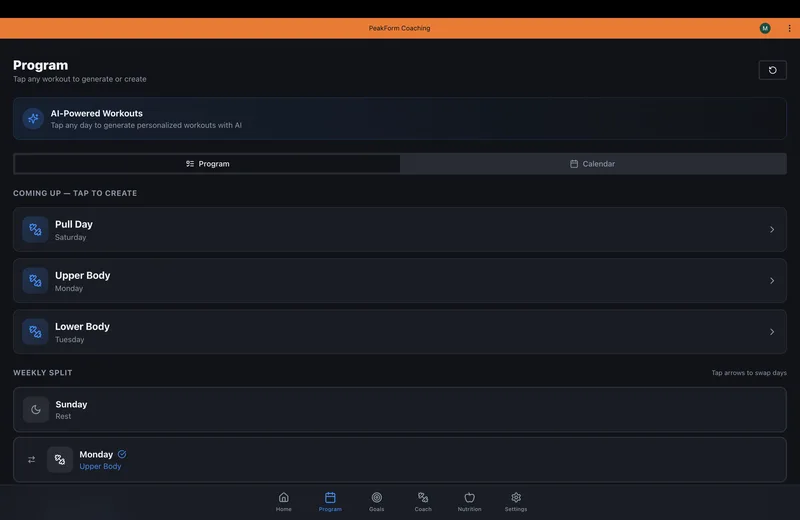
Task: Open the Pull Day Saturday workout
Action: click(399, 230)
